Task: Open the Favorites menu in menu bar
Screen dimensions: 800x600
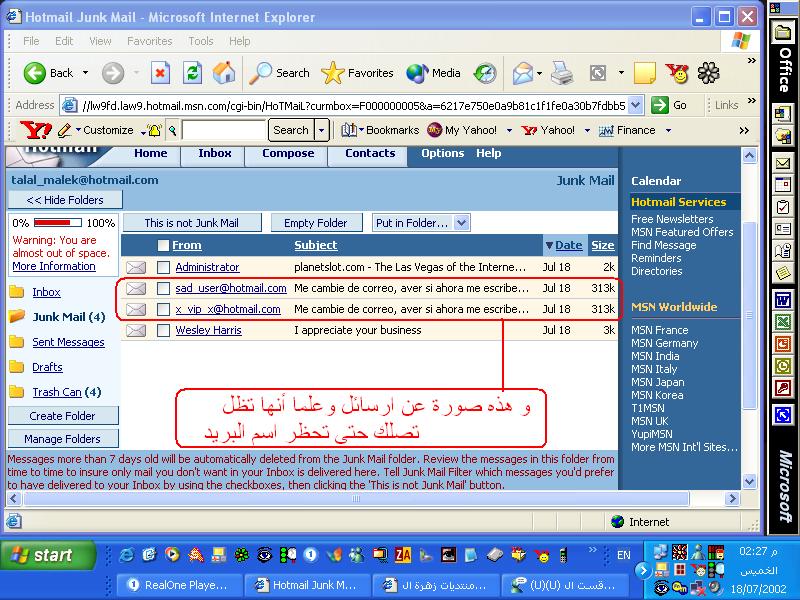Action: 149,41
